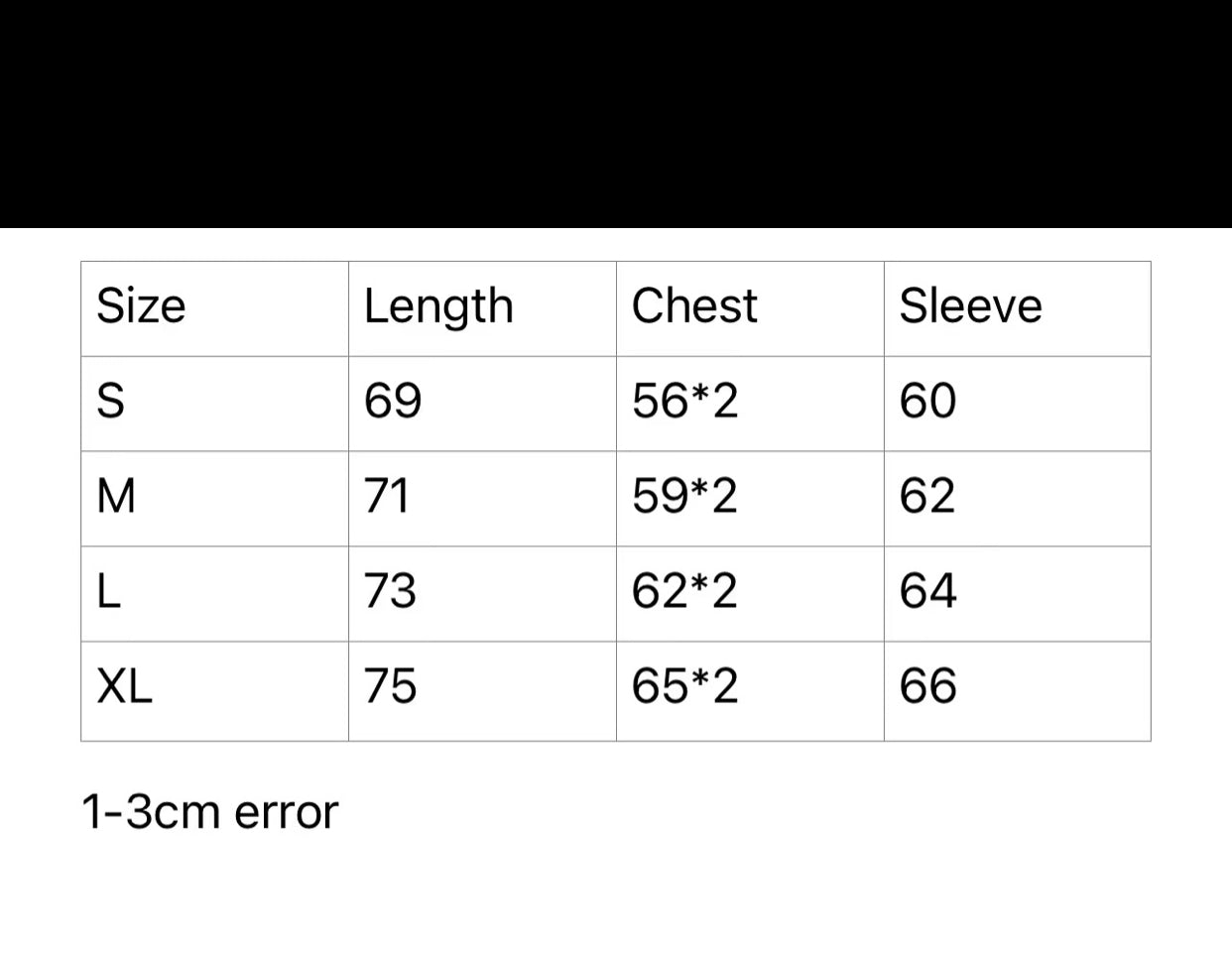Click the 1-3cm error note text
The width and height of the screenshot is (1232, 956).
210,812
